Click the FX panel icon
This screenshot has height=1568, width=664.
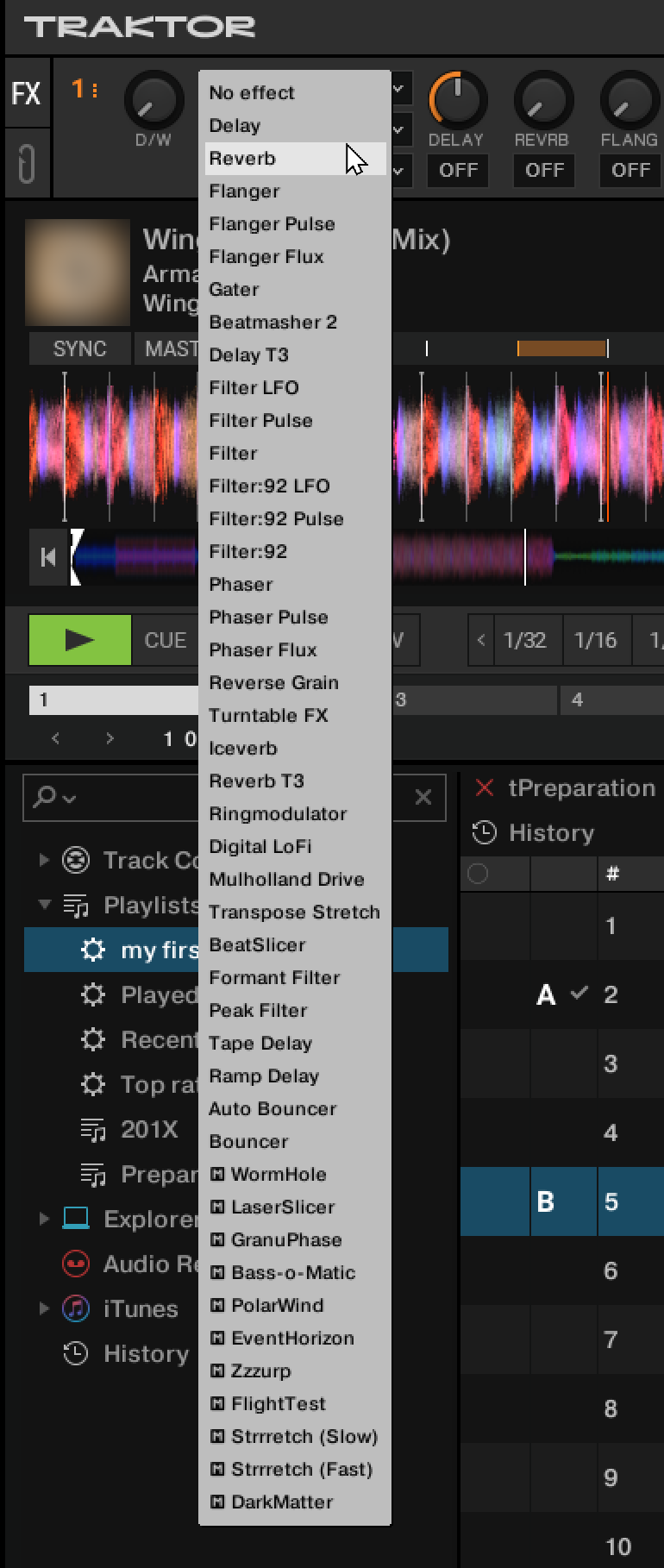tap(26, 93)
